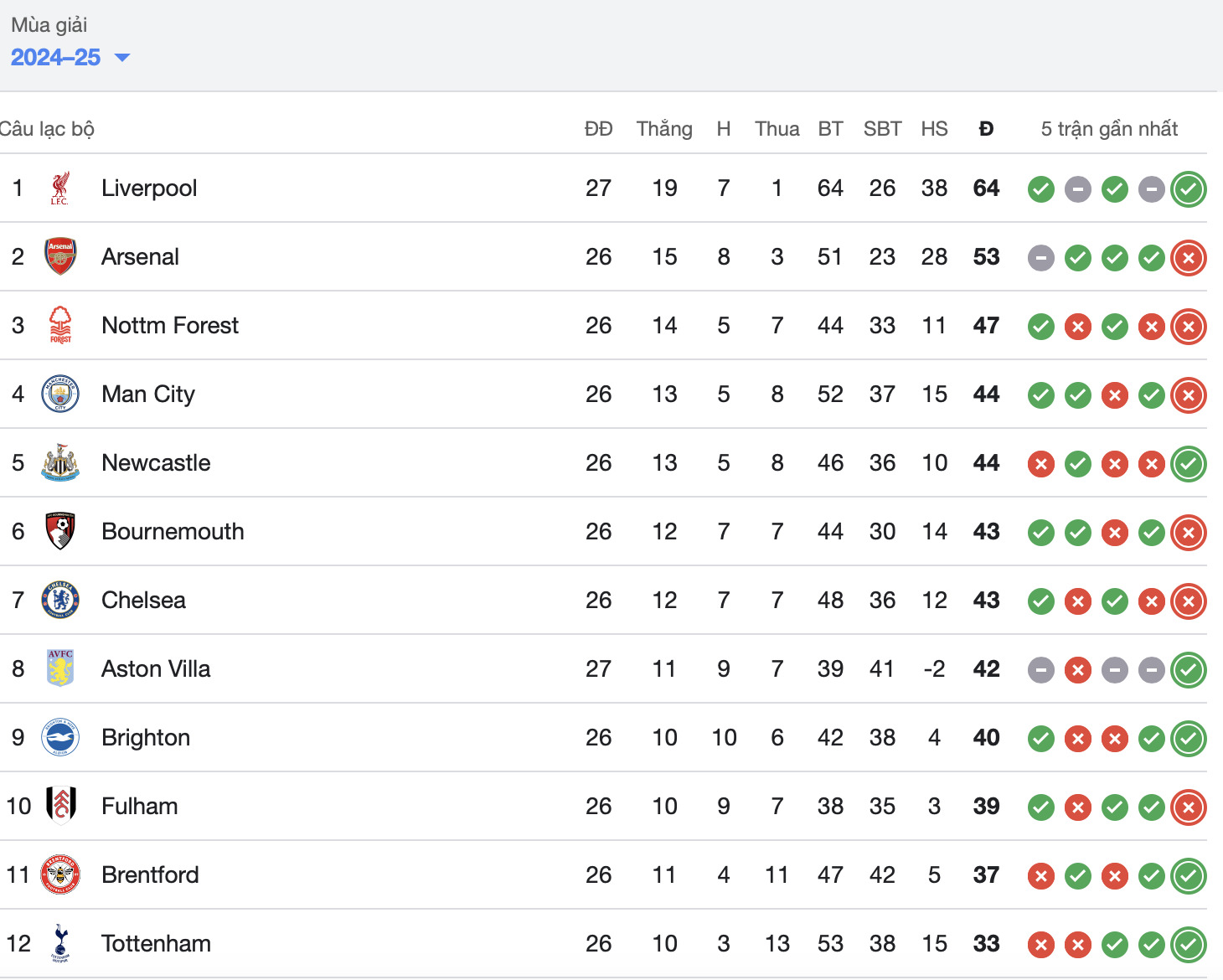This screenshot has height=980, width=1223.
Task: Click the Đ points column header
Action: click(986, 129)
